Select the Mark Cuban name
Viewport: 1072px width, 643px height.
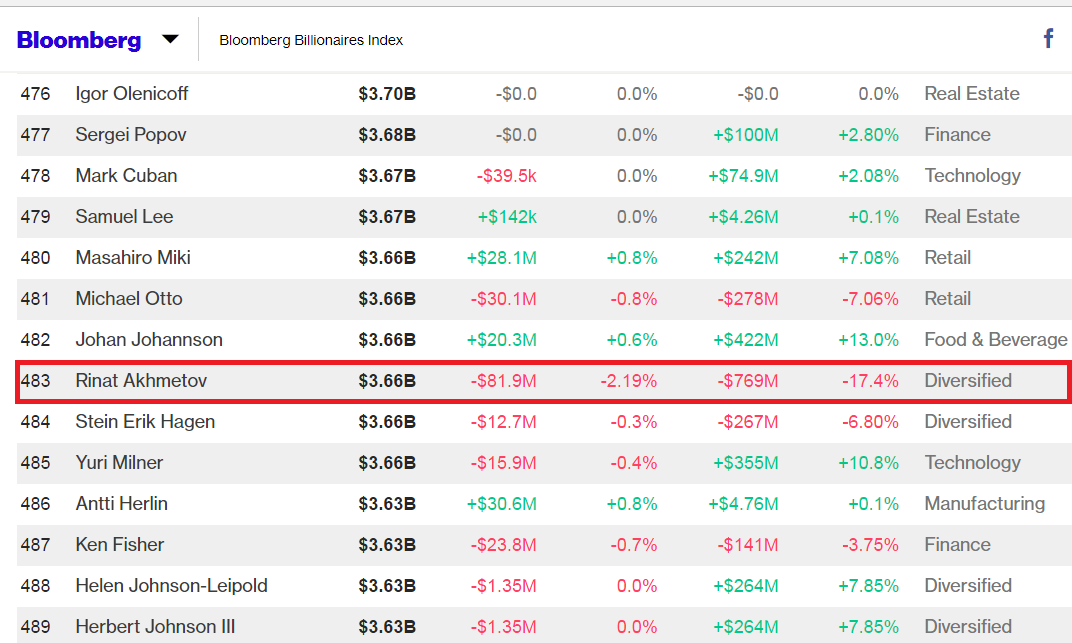coord(126,176)
